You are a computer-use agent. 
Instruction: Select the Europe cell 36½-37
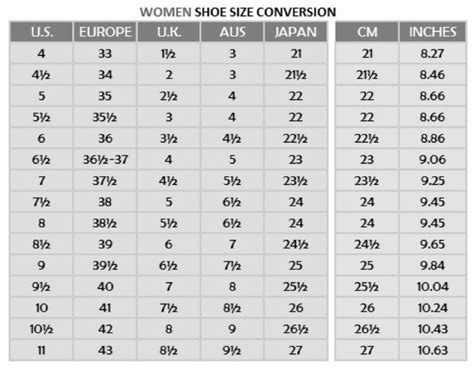coord(105,160)
